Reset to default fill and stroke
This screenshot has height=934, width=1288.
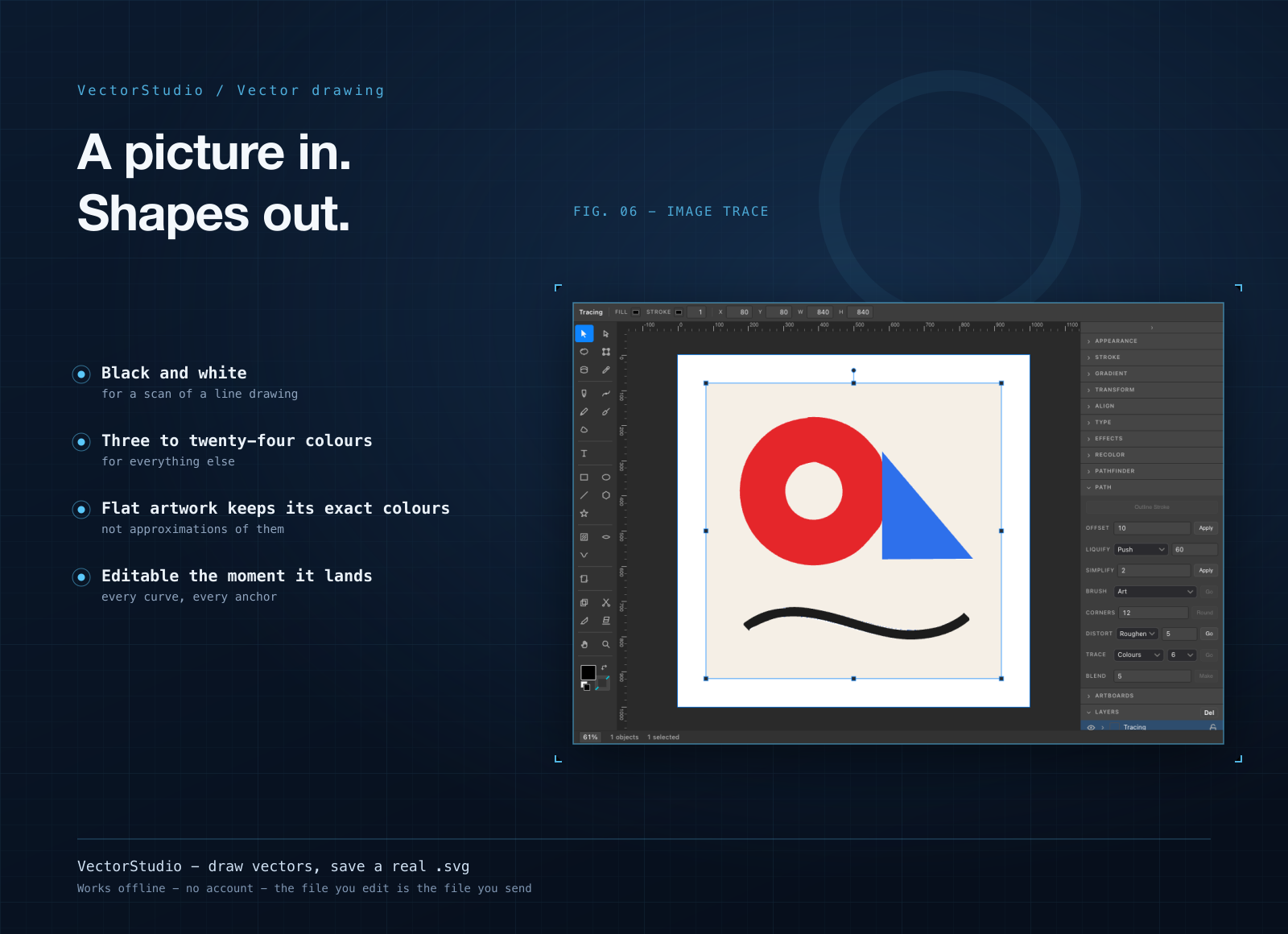[x=585, y=686]
